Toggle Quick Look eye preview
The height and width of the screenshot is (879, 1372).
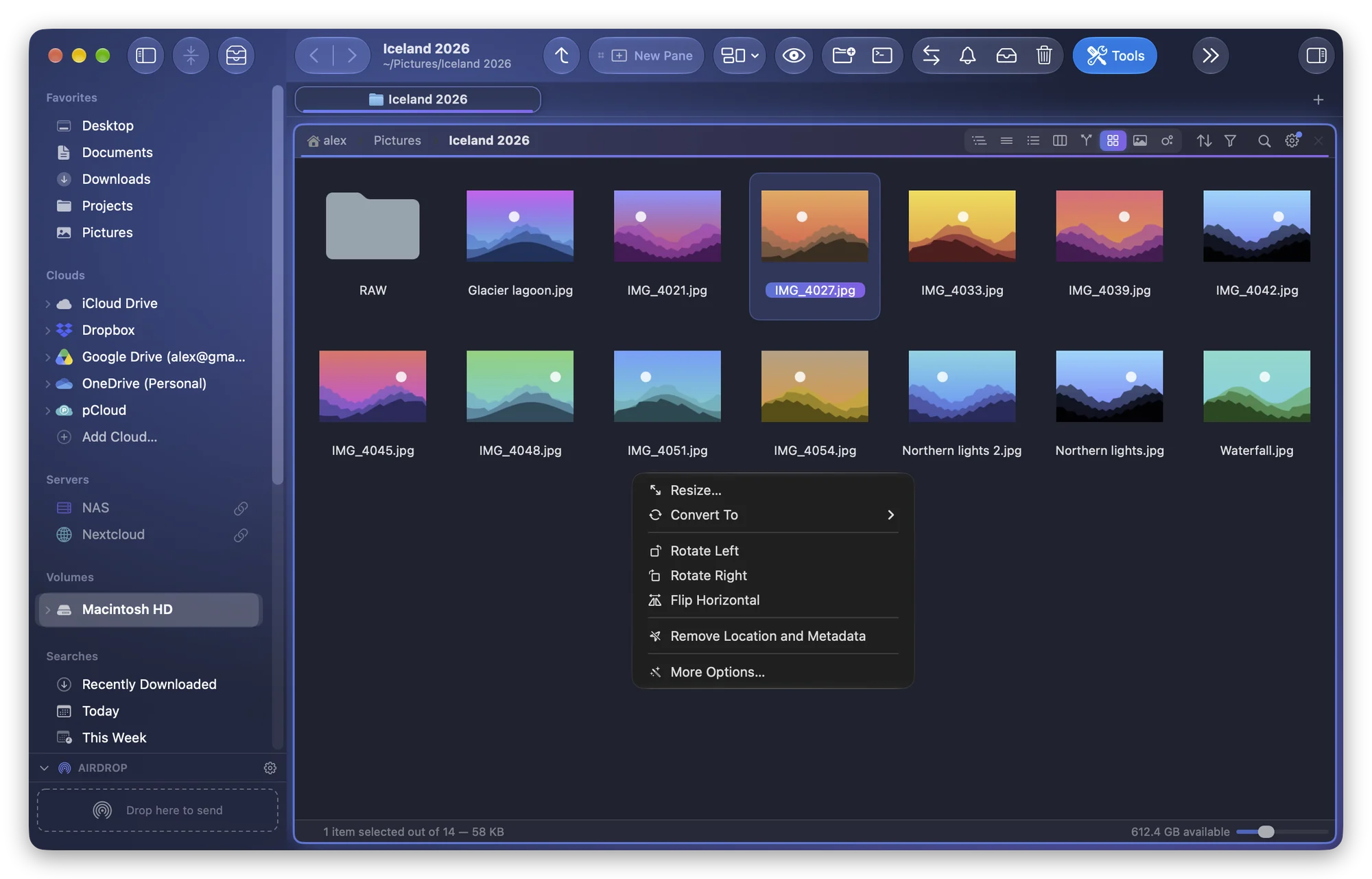(794, 56)
